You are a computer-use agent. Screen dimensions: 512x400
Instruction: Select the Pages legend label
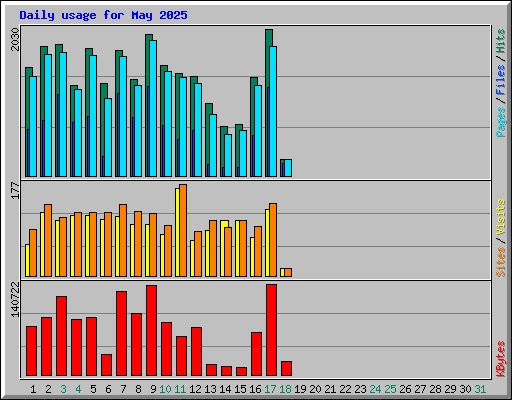501,122
